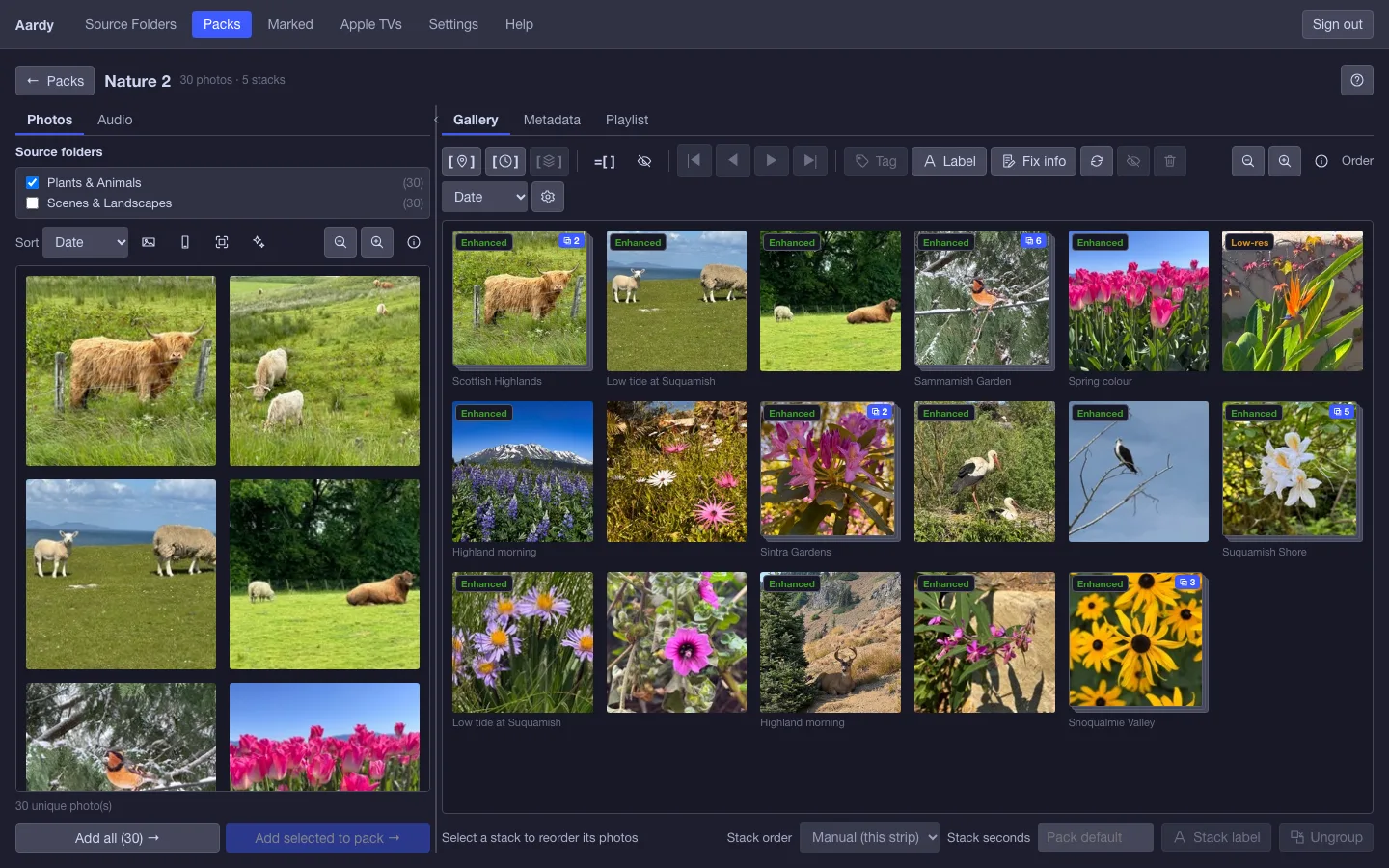This screenshot has height=868, width=1389.
Task: Select the Snoqualmie Valley yellow flowers thumbnail
Action: click(x=1138, y=641)
